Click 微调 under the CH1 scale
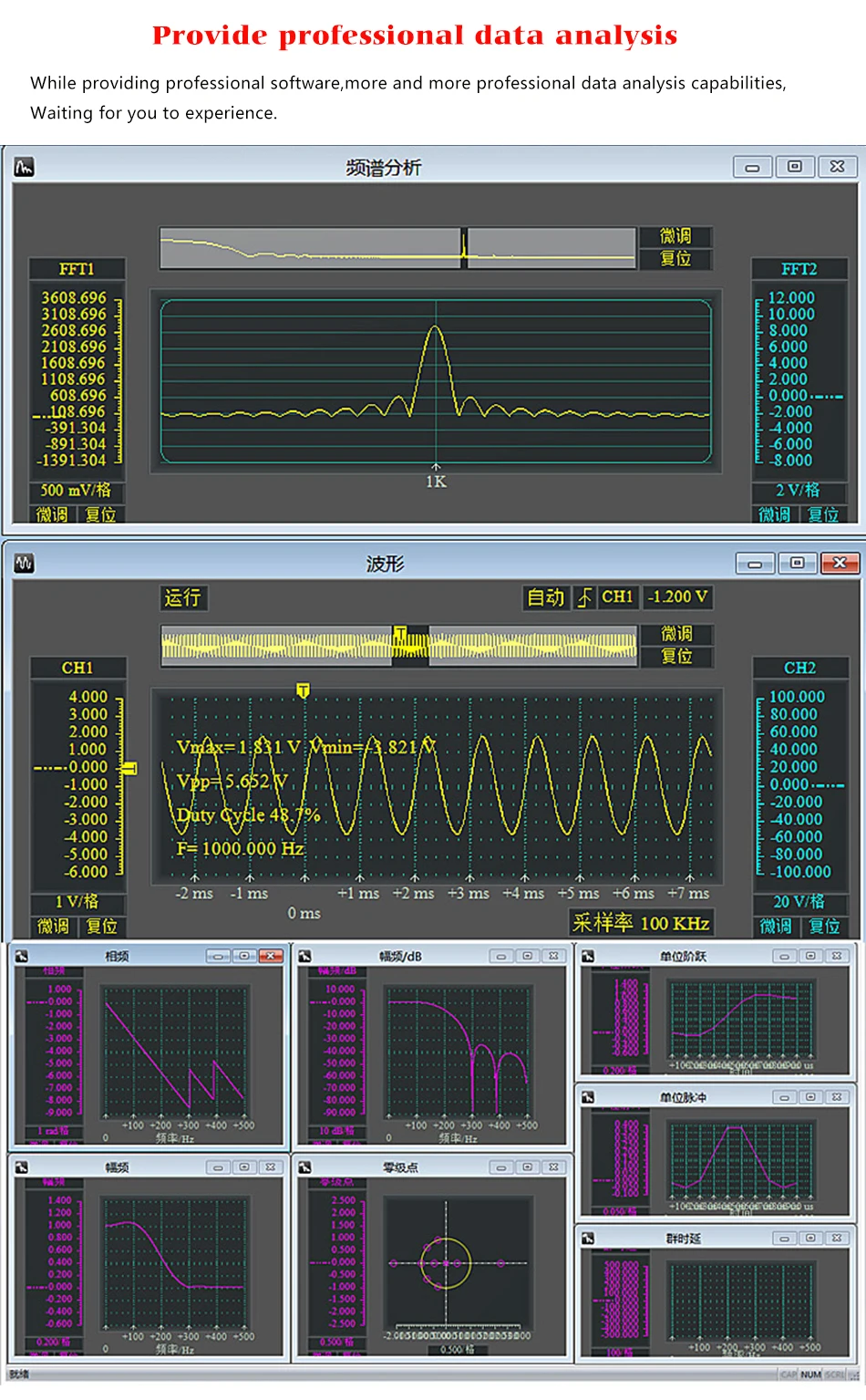The height and width of the screenshot is (1400, 866). pyautogui.click(x=53, y=927)
